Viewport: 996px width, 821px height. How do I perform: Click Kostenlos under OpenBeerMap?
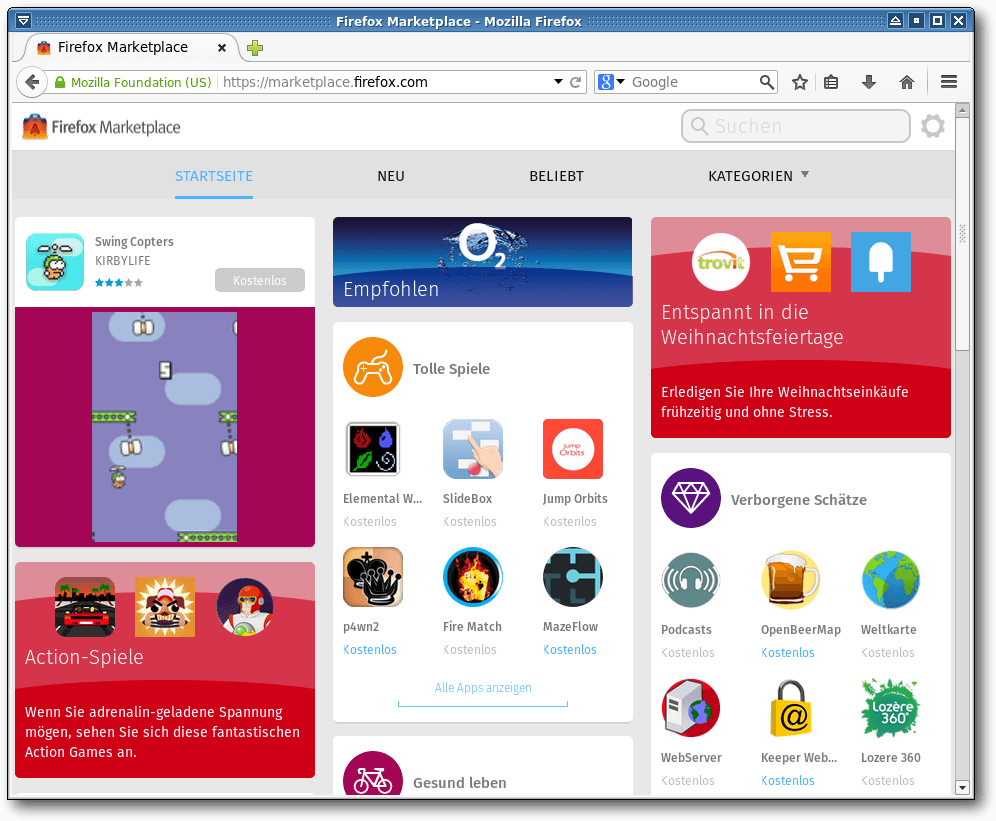(788, 653)
